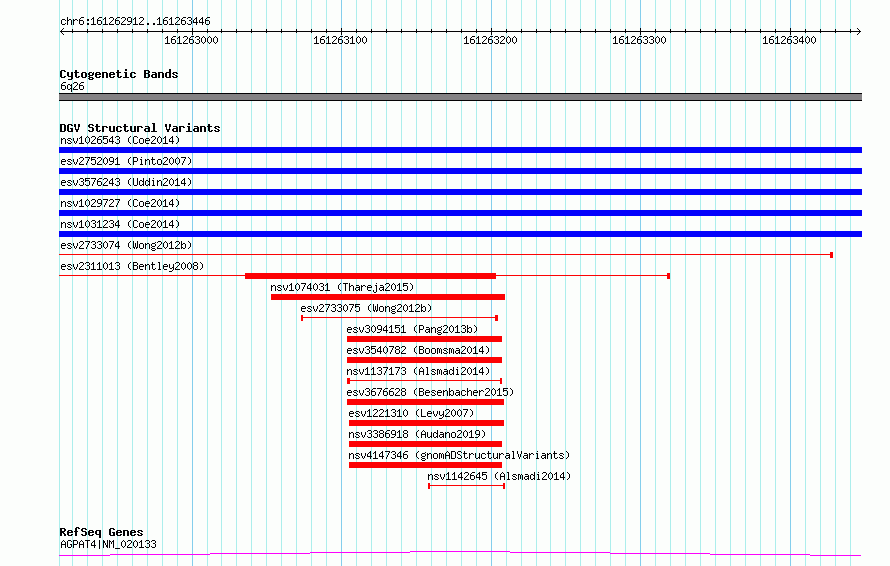
Task: Select the blue bar under esv3576243
Action: click(460, 192)
